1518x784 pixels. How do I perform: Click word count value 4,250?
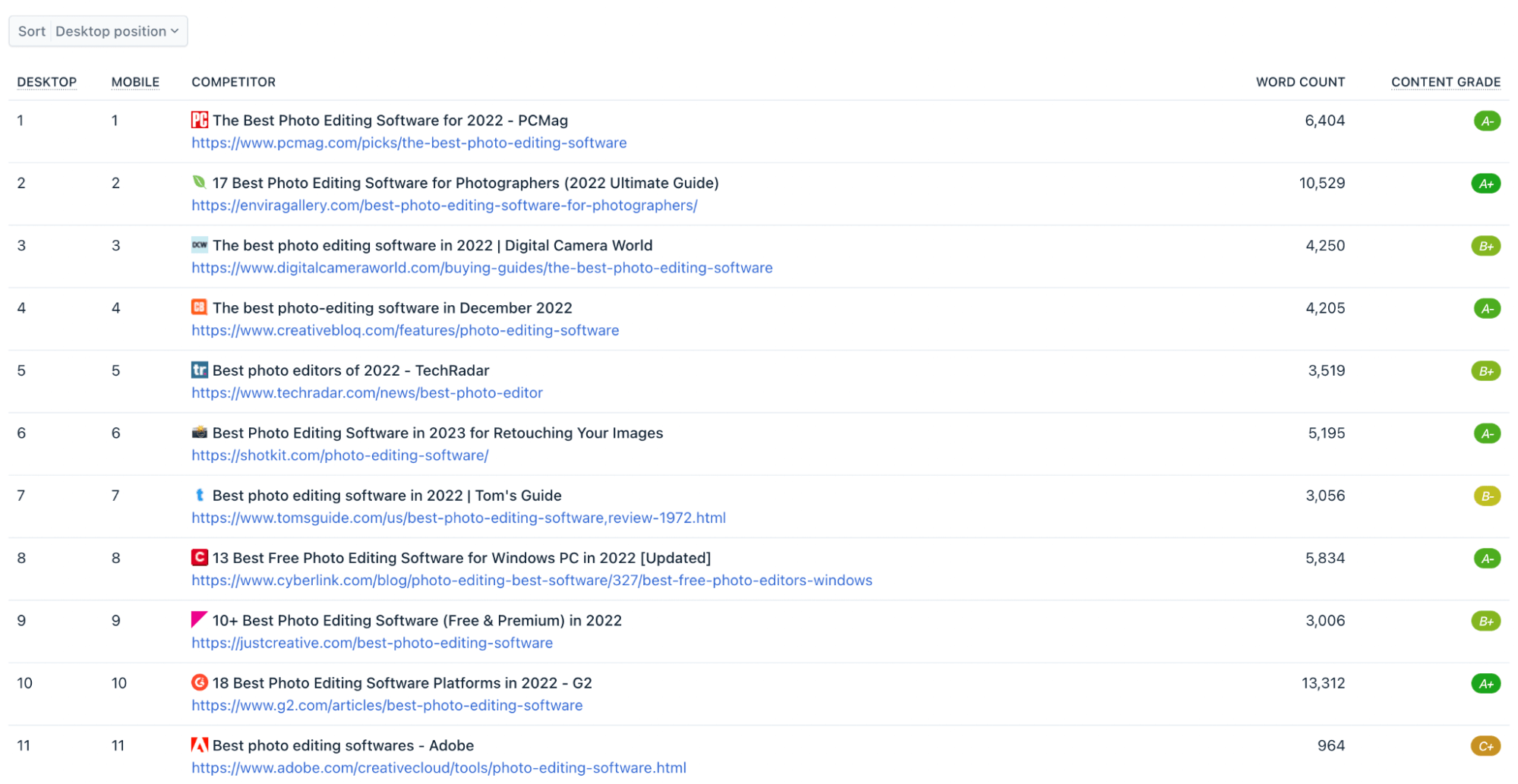click(1325, 245)
